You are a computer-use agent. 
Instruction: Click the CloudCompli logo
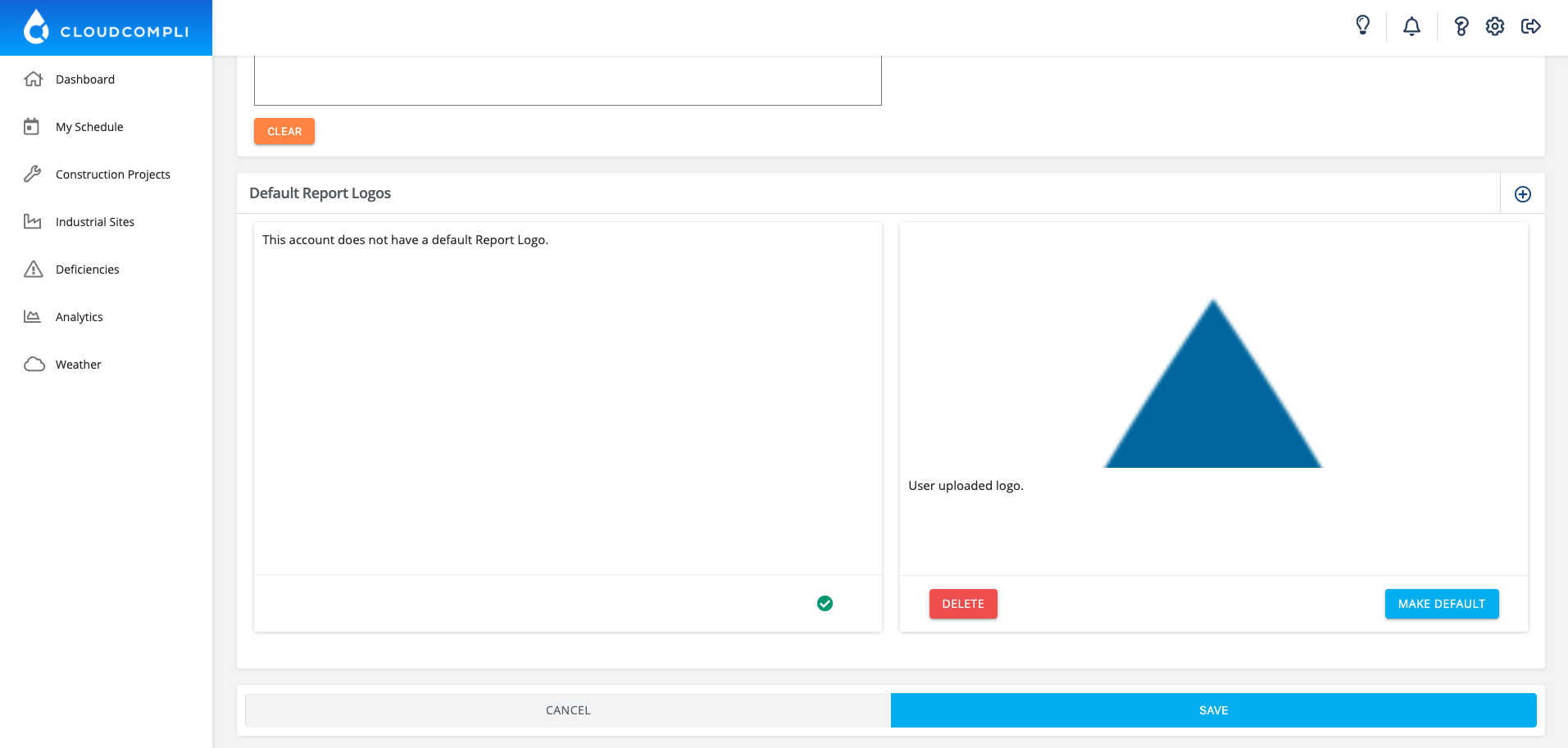click(x=107, y=27)
